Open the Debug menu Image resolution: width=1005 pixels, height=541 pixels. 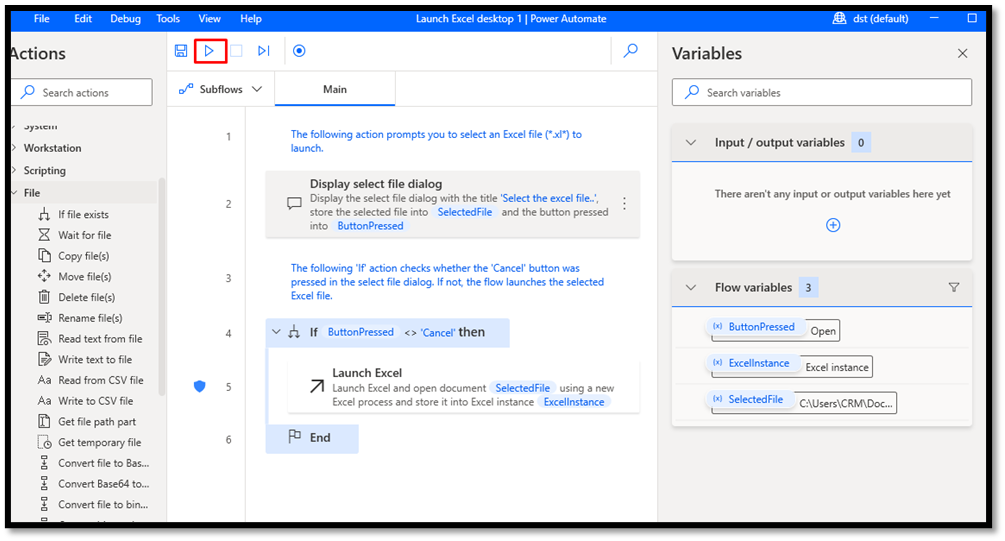click(x=125, y=19)
